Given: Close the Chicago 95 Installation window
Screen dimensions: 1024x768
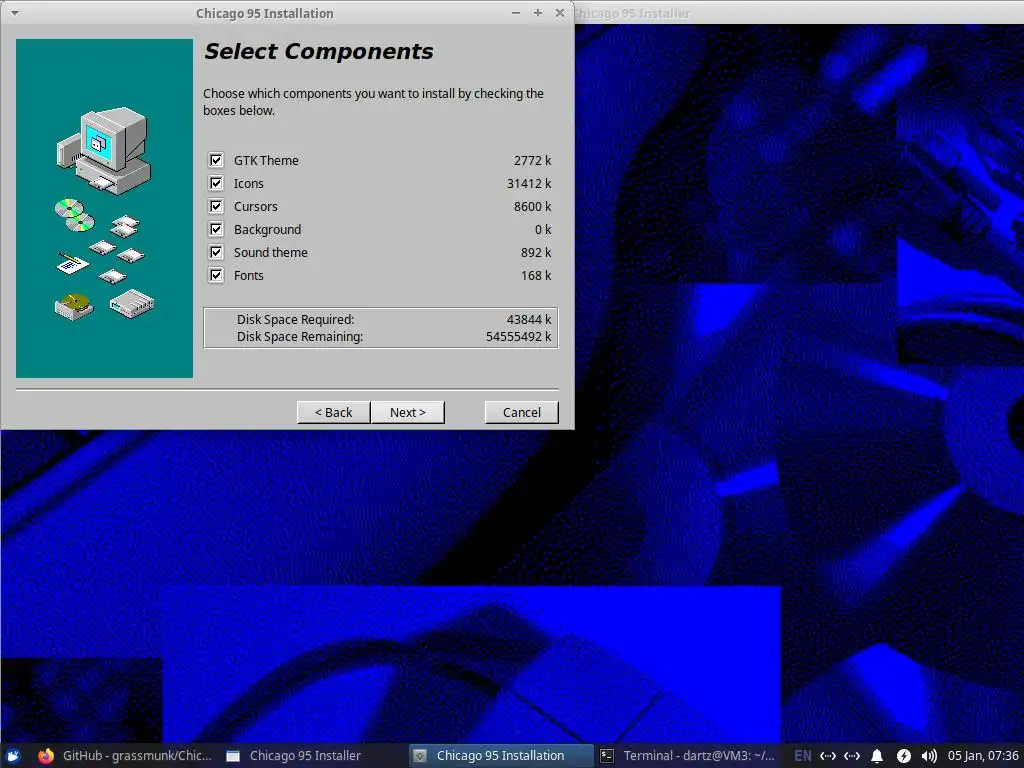Looking at the screenshot, I should pyautogui.click(x=560, y=12).
